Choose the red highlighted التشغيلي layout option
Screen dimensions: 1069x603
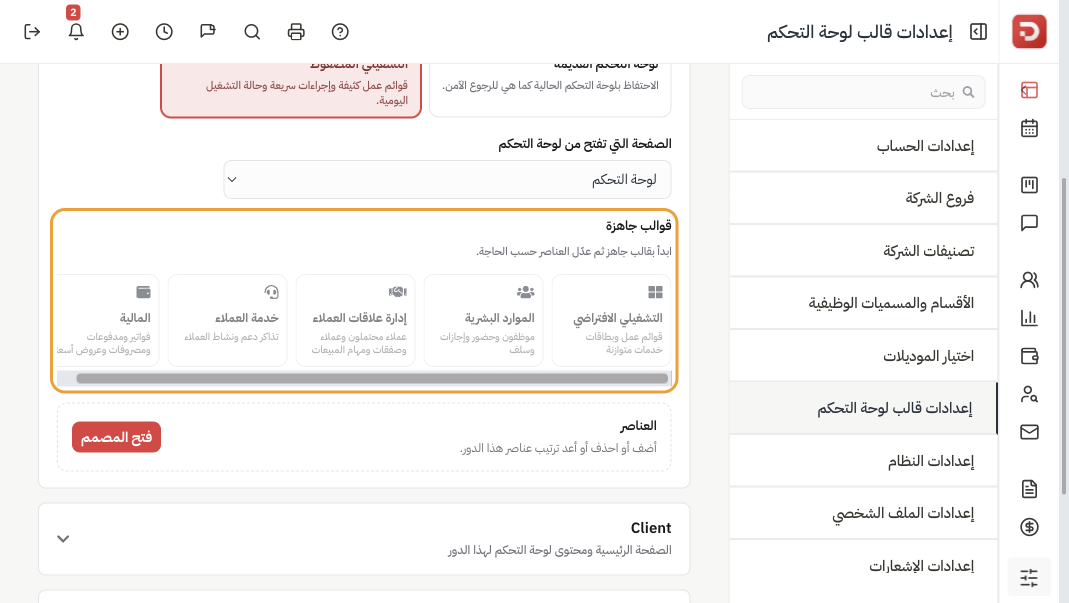pyautogui.click(x=291, y=90)
